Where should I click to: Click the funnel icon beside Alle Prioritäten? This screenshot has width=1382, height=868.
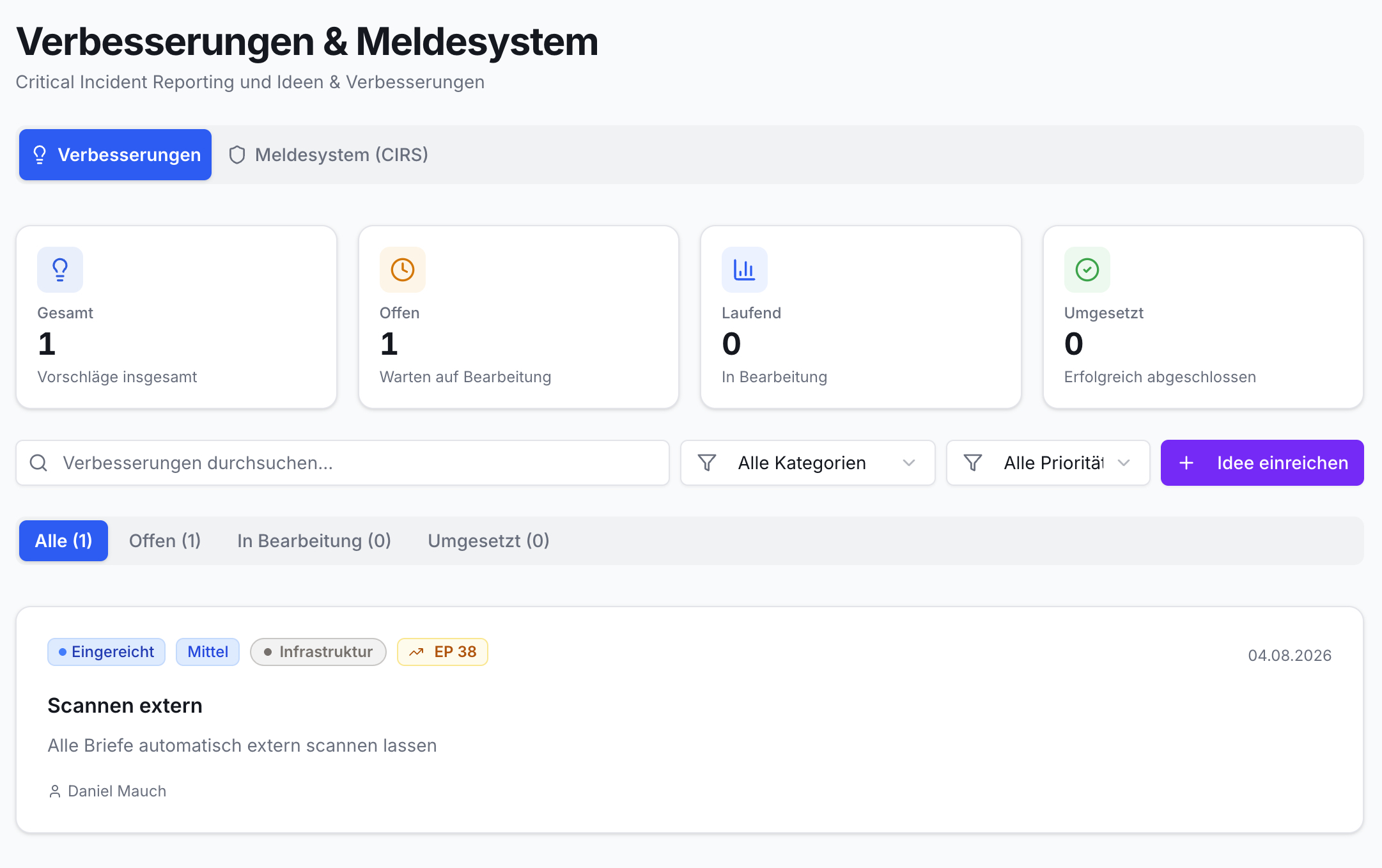coord(973,463)
